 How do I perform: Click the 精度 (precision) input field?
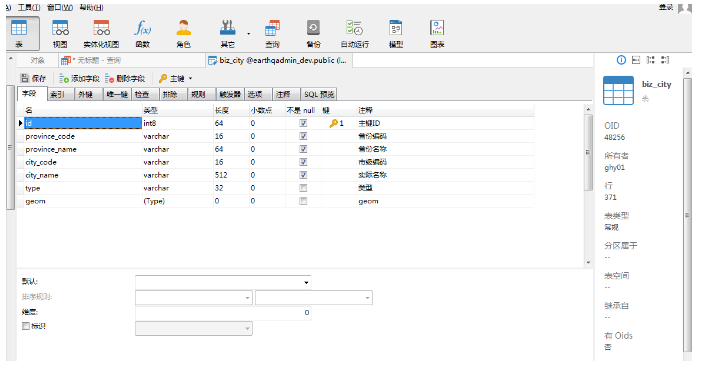223,313
